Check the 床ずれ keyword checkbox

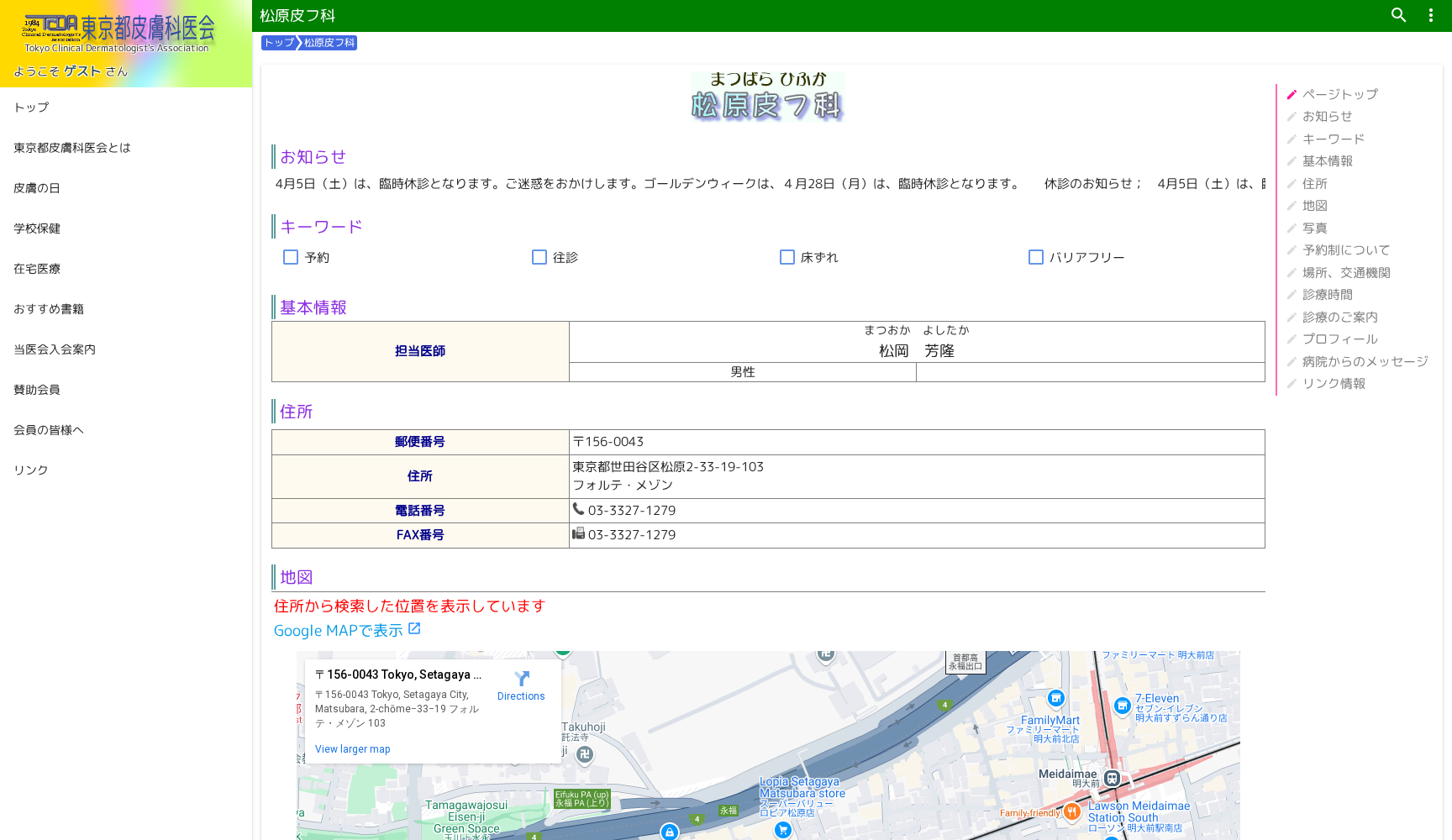point(787,257)
